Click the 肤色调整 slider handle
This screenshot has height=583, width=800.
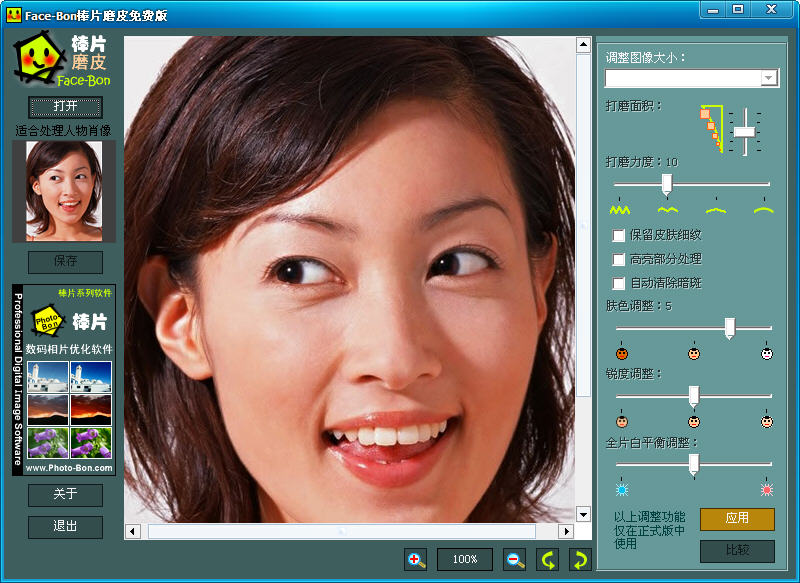tap(730, 327)
